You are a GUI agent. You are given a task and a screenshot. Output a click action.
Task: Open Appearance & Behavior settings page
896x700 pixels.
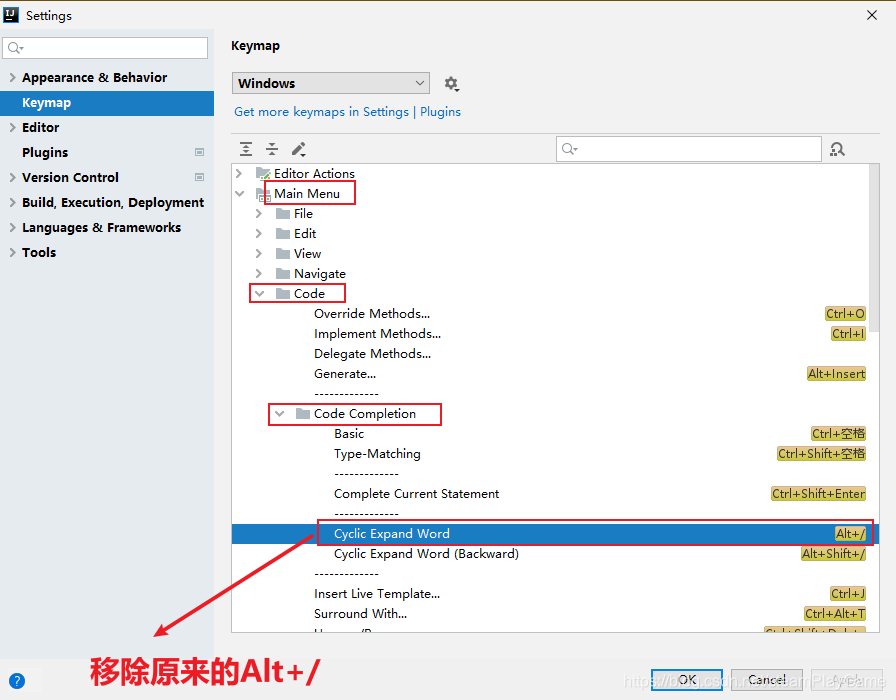pos(94,77)
